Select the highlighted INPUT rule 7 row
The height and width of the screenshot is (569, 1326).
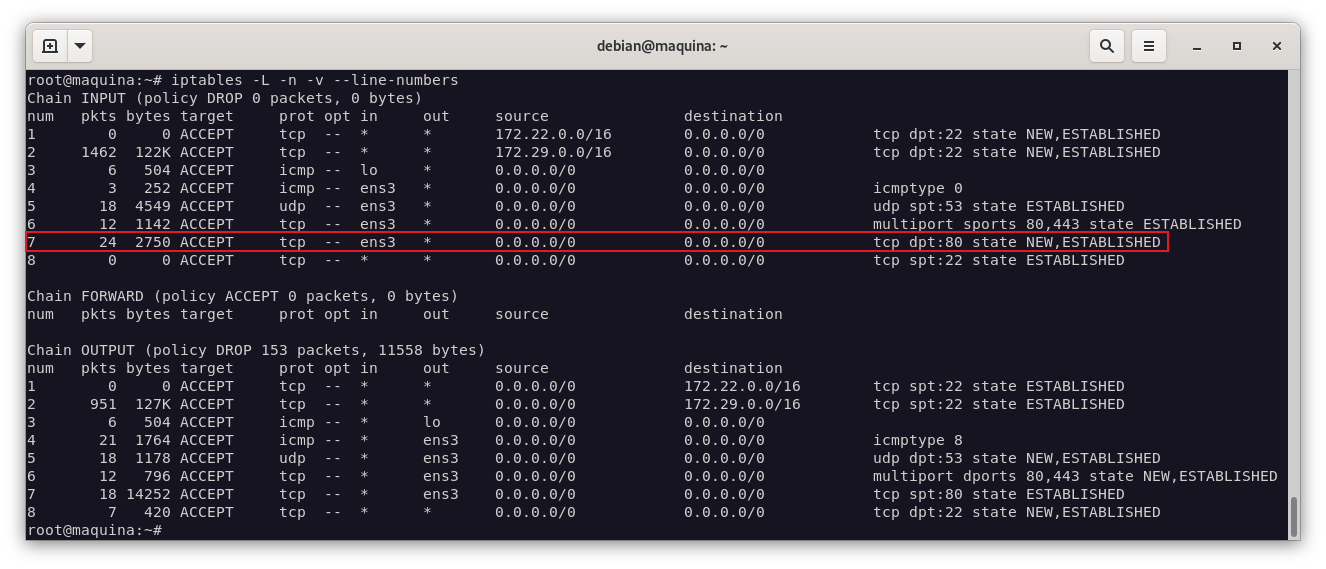pyautogui.click(x=596, y=242)
